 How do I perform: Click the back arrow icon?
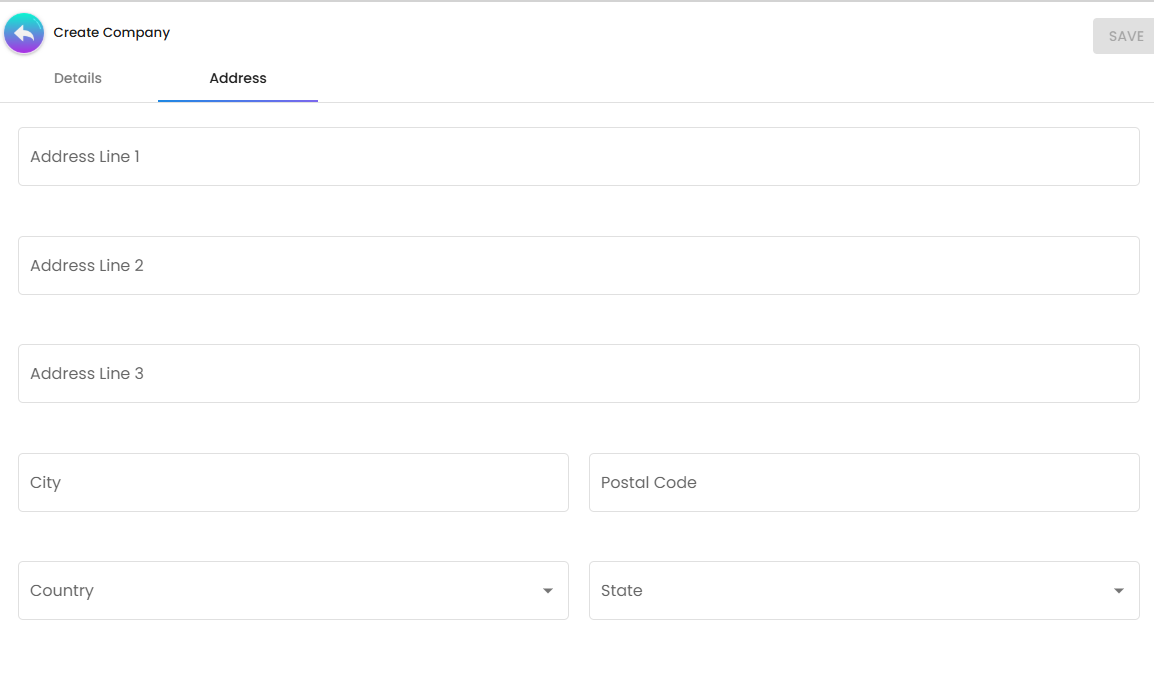24,33
